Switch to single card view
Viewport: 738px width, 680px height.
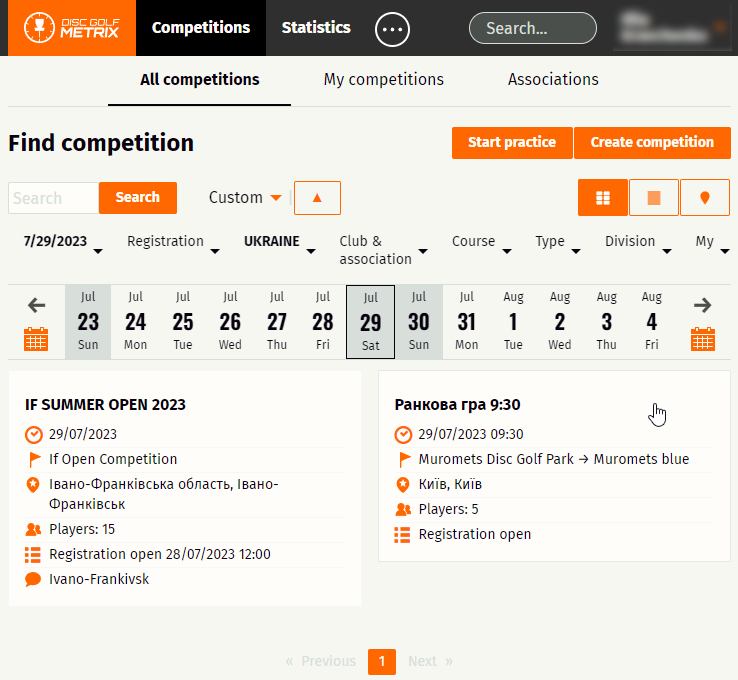tap(654, 198)
